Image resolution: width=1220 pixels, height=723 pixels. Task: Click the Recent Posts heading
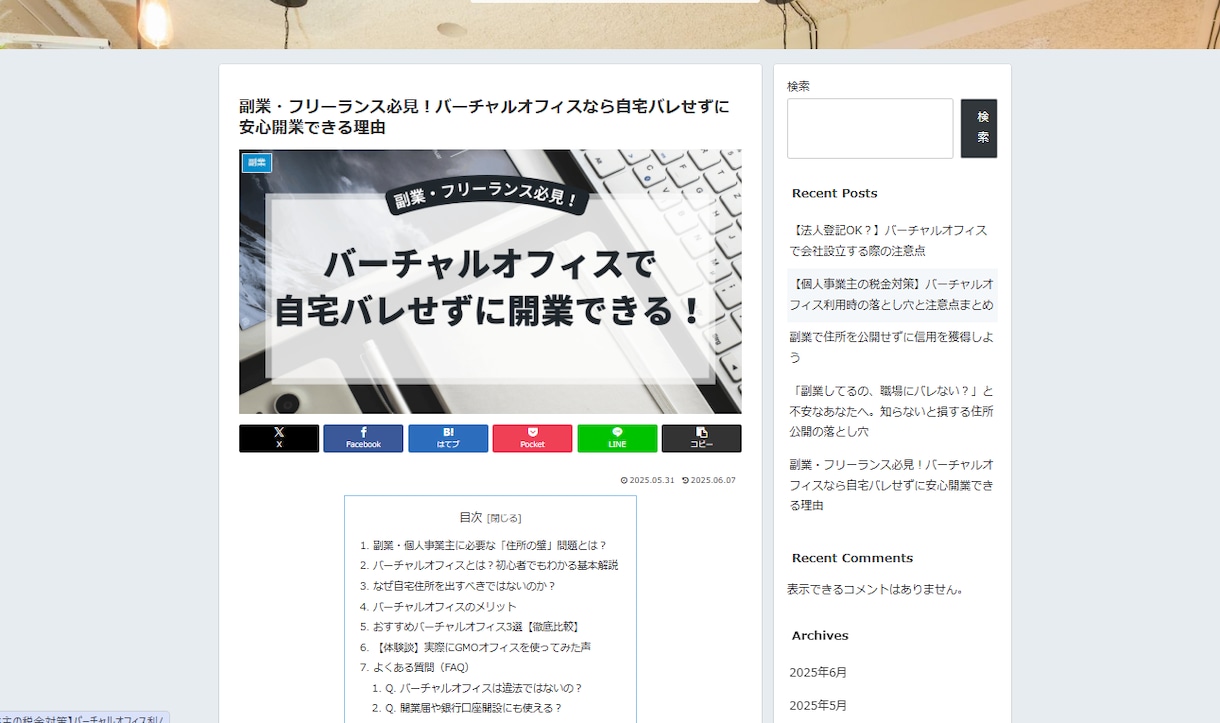pyautogui.click(x=834, y=193)
